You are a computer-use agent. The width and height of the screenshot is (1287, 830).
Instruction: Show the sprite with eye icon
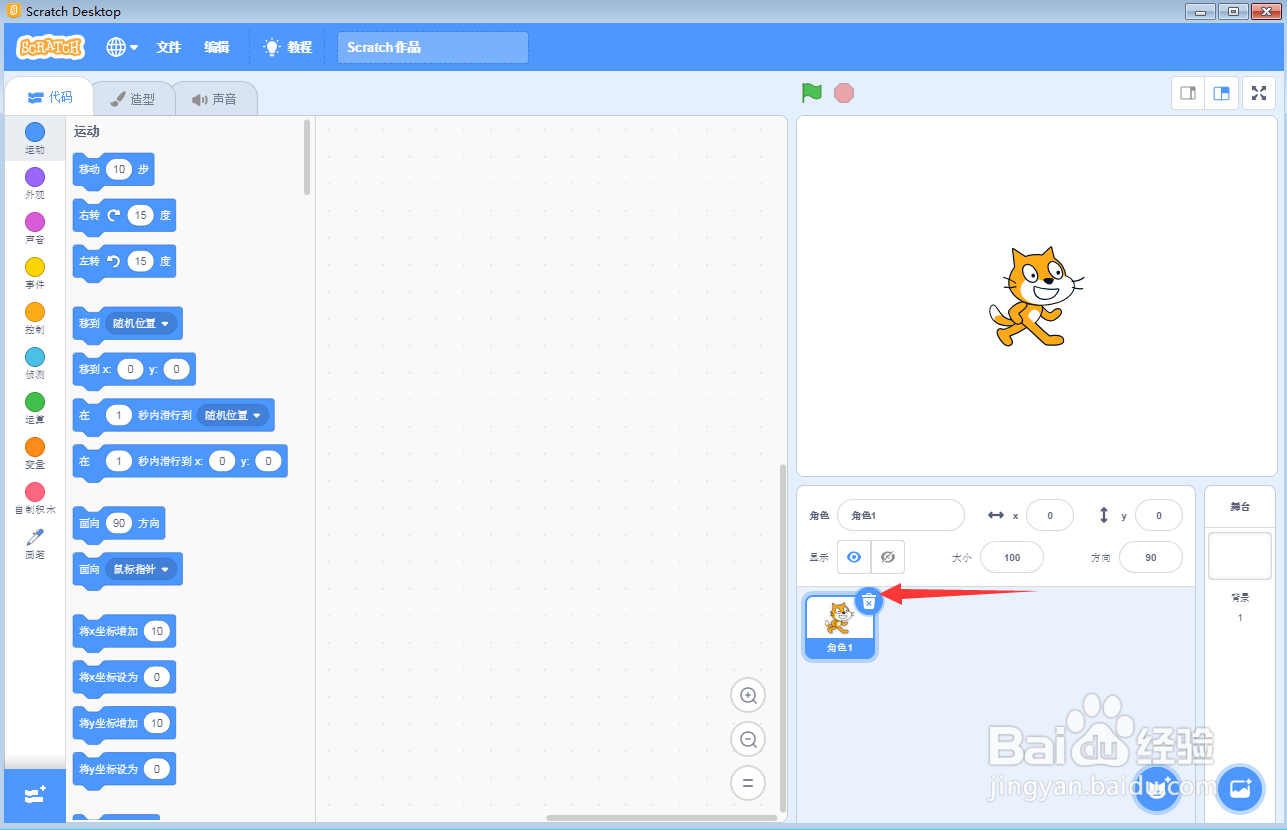tap(854, 557)
